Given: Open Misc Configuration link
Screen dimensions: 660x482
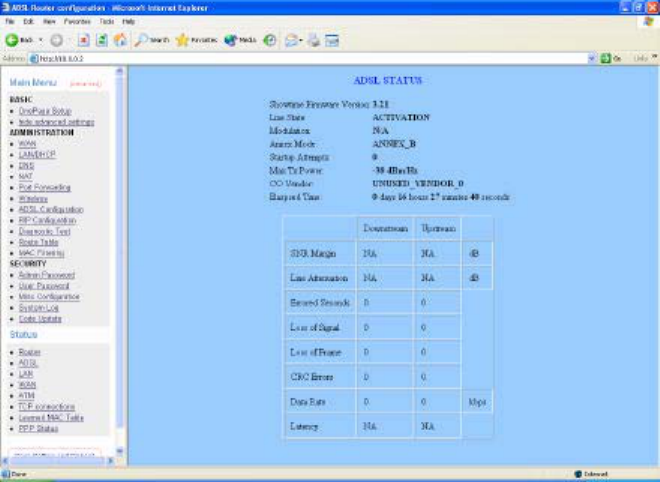Looking at the screenshot, I should coord(49,297).
